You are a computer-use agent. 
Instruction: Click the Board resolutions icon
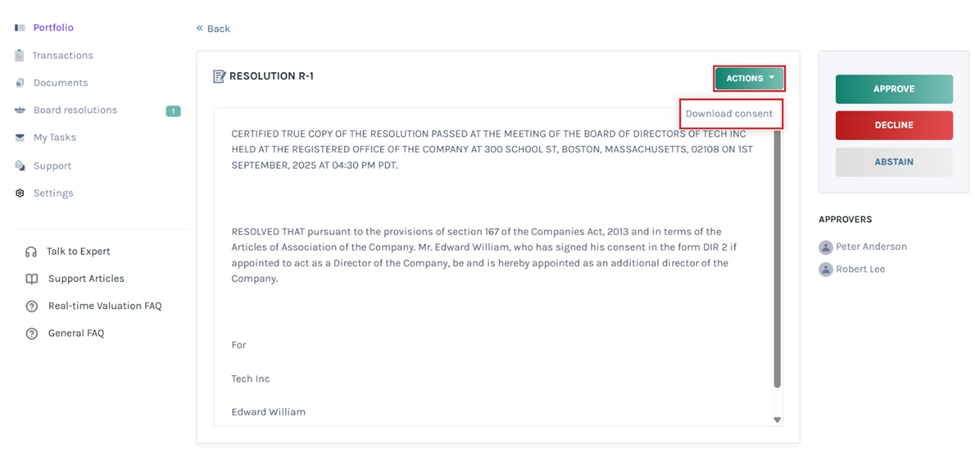20,110
